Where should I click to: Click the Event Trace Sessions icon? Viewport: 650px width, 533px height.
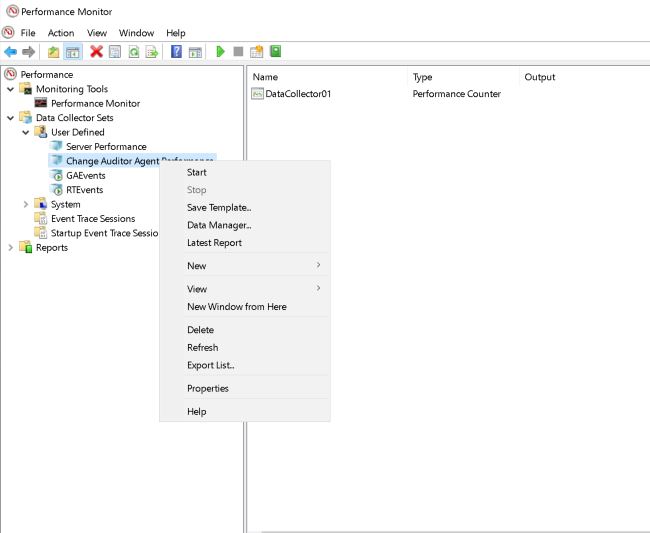pos(41,218)
